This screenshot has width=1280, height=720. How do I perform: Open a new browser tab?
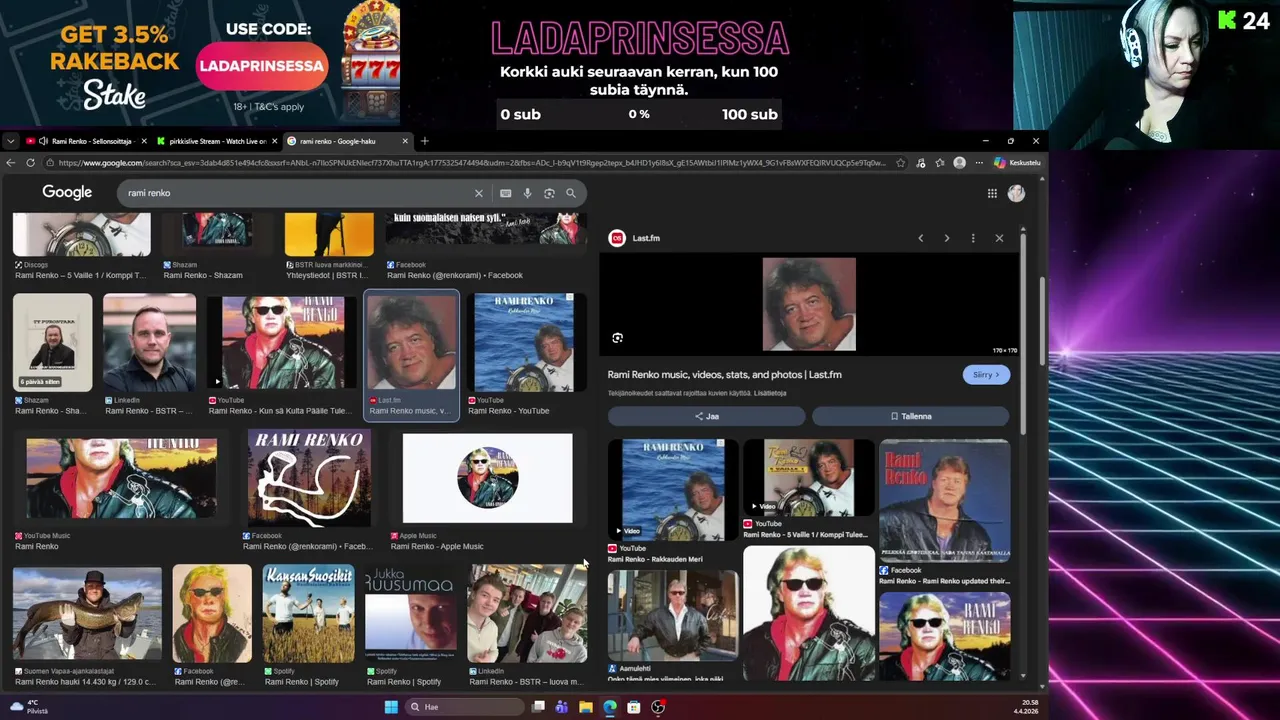click(x=424, y=141)
